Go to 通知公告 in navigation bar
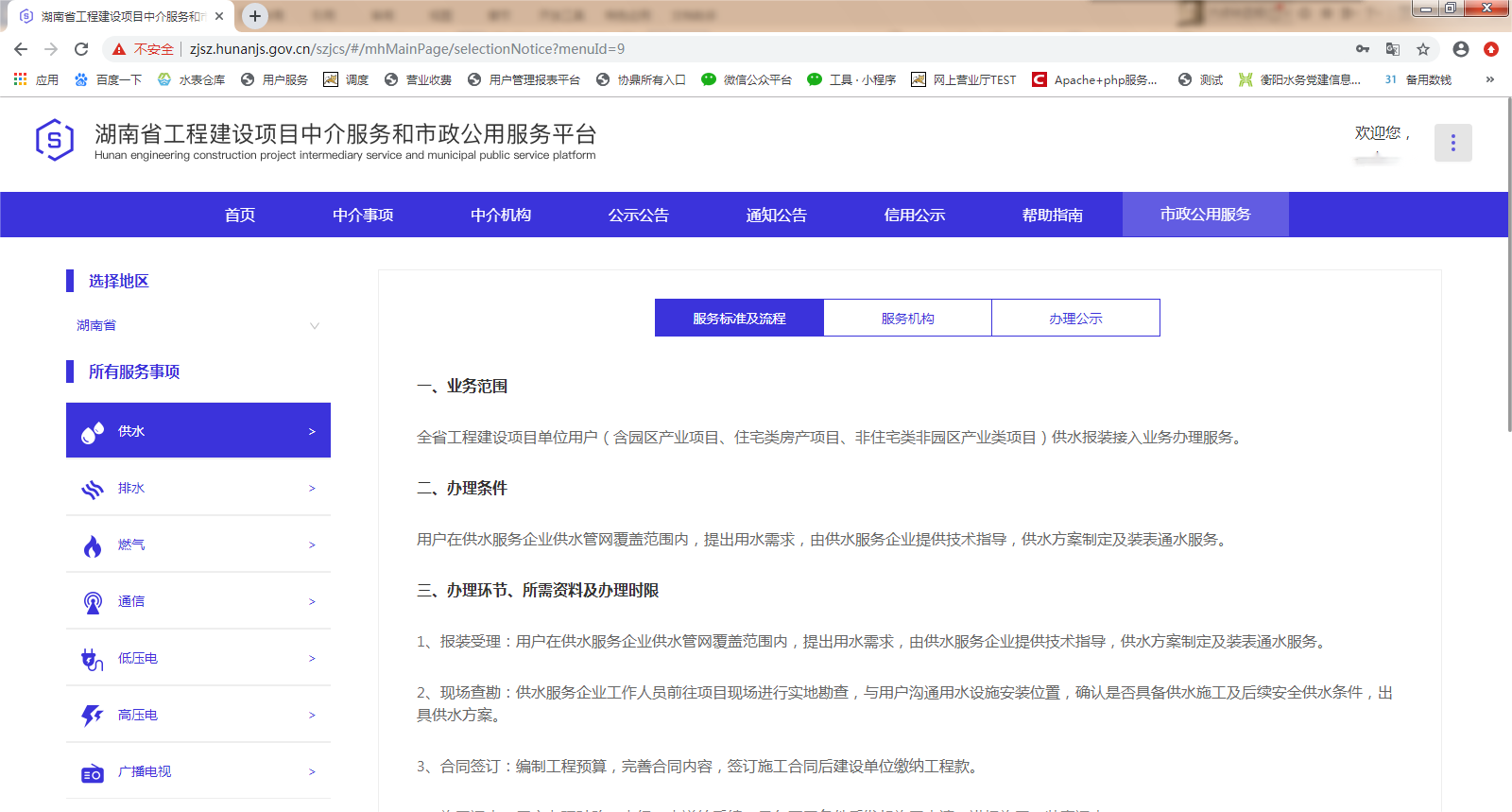Image resolution: width=1512 pixels, height=812 pixels. (776, 216)
